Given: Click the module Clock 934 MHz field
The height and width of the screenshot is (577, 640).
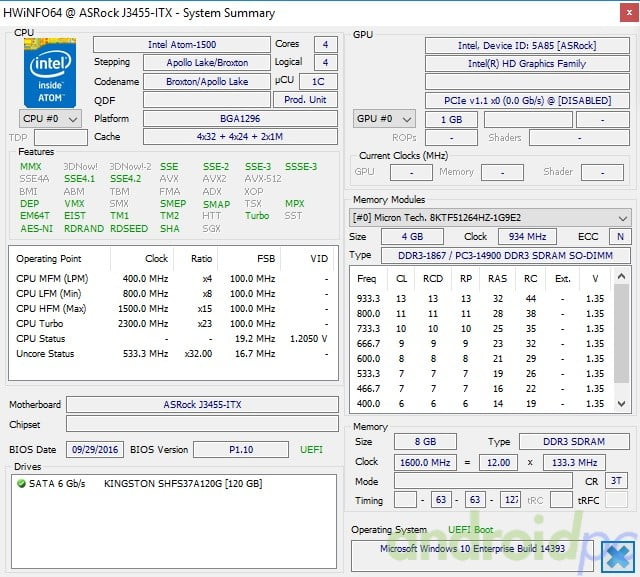Looking at the screenshot, I should [x=527, y=237].
